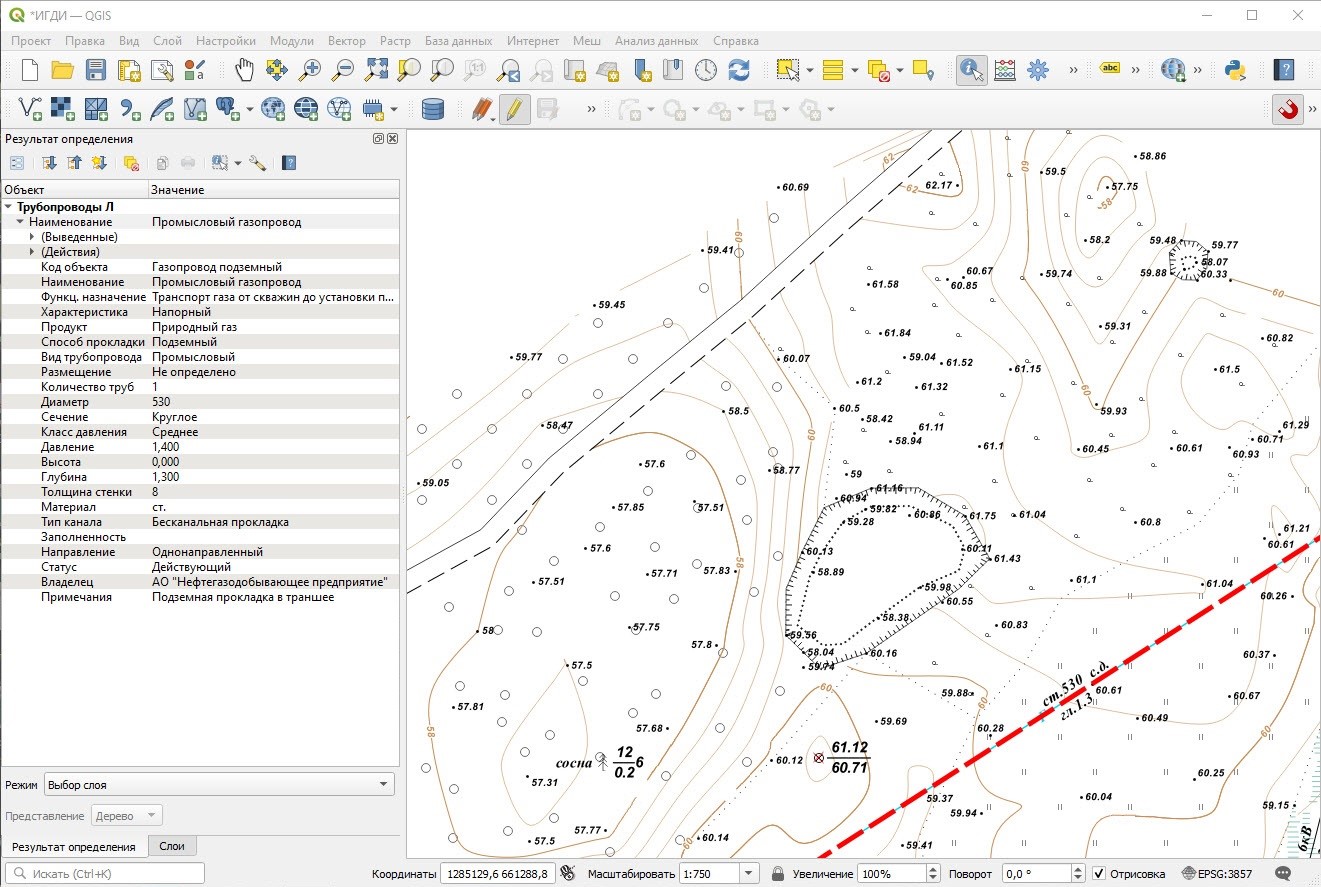Screen dimensions: 1321x887
Task: Open the Режим layer selection dropdown
Action: click(220, 785)
